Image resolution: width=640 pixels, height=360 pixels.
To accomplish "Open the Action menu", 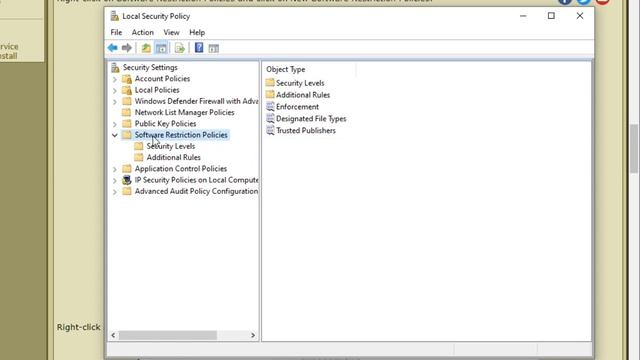I will (x=142, y=32).
